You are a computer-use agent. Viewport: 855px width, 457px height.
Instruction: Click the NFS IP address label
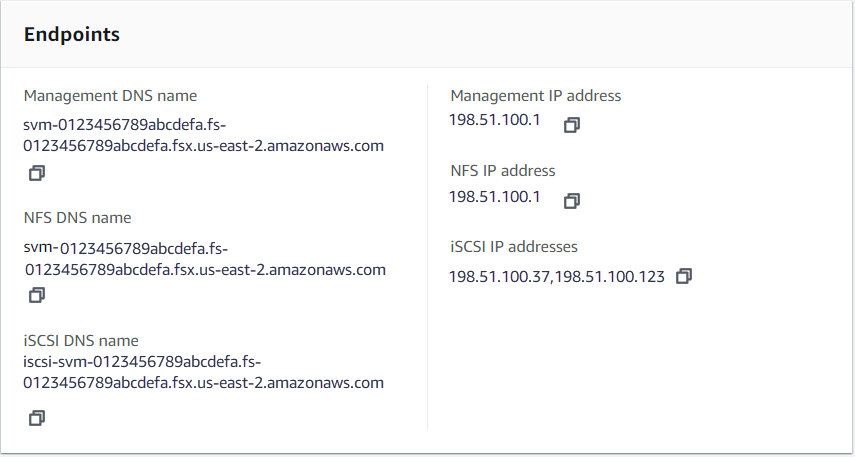click(x=502, y=171)
